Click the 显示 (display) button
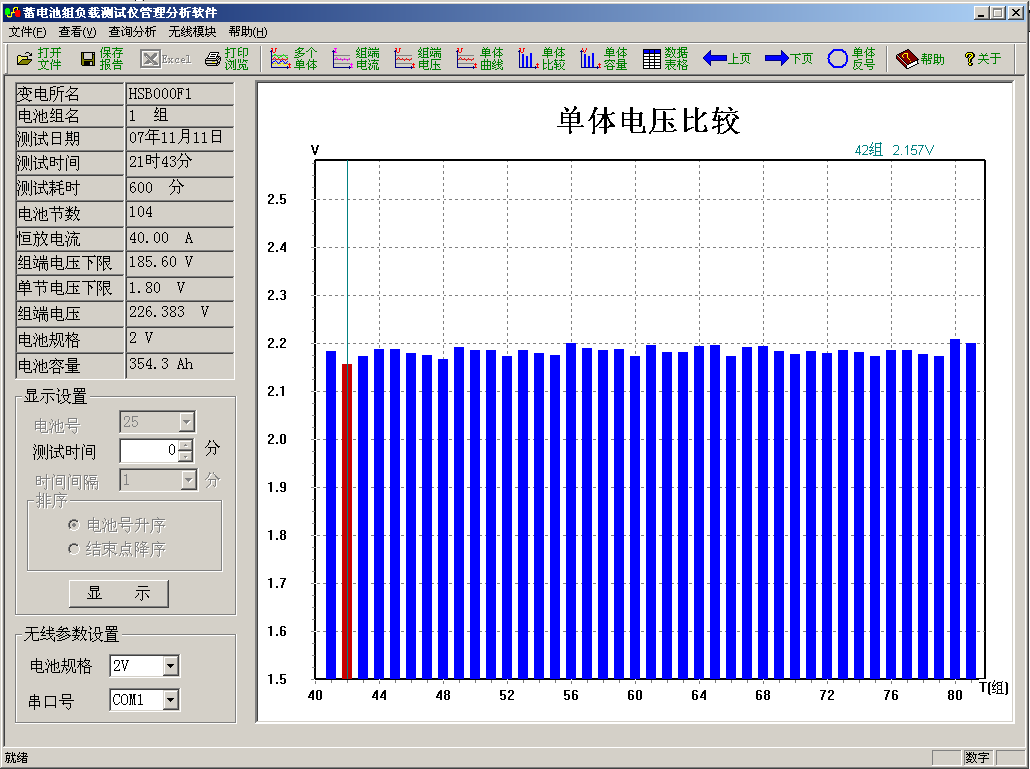The width and height of the screenshot is (1030, 769). click(118, 593)
